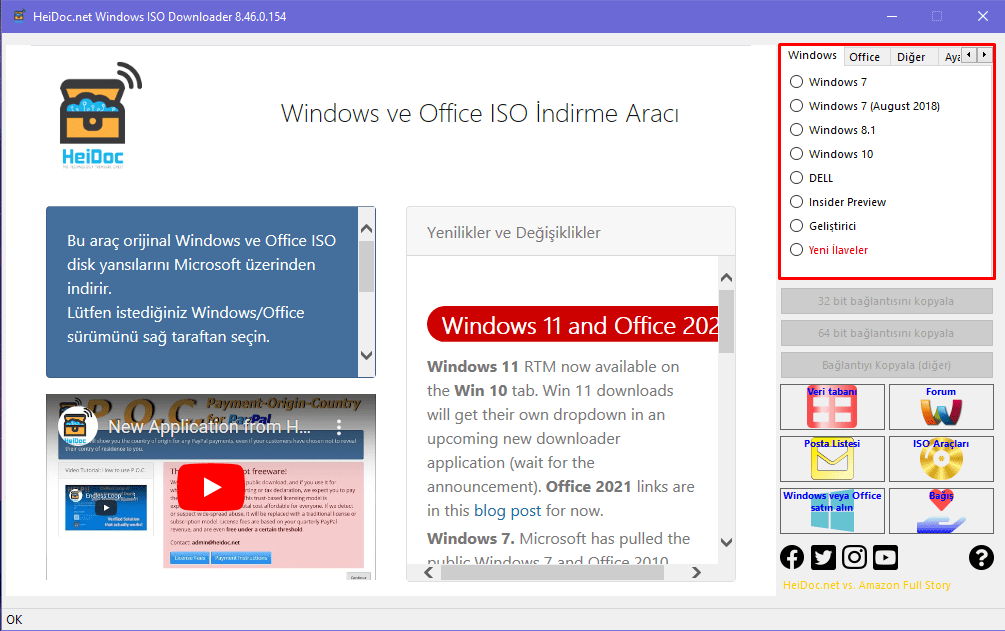Switch to the Diğer tab
This screenshot has height=631, width=1005.
click(x=911, y=57)
